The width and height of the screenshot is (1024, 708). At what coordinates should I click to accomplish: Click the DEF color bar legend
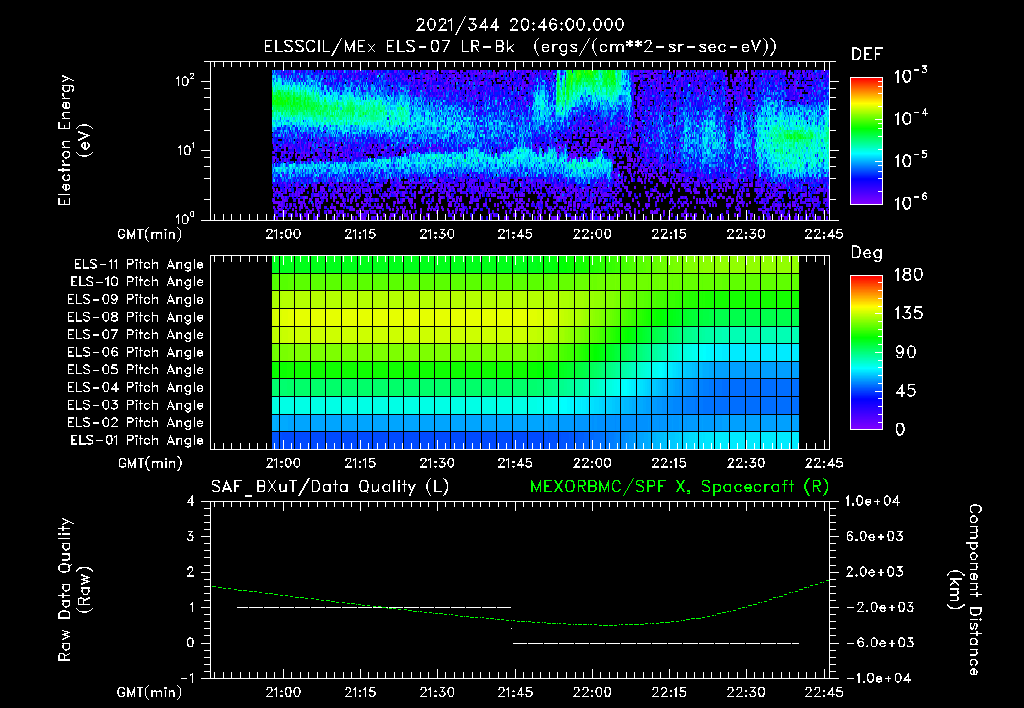(866, 141)
